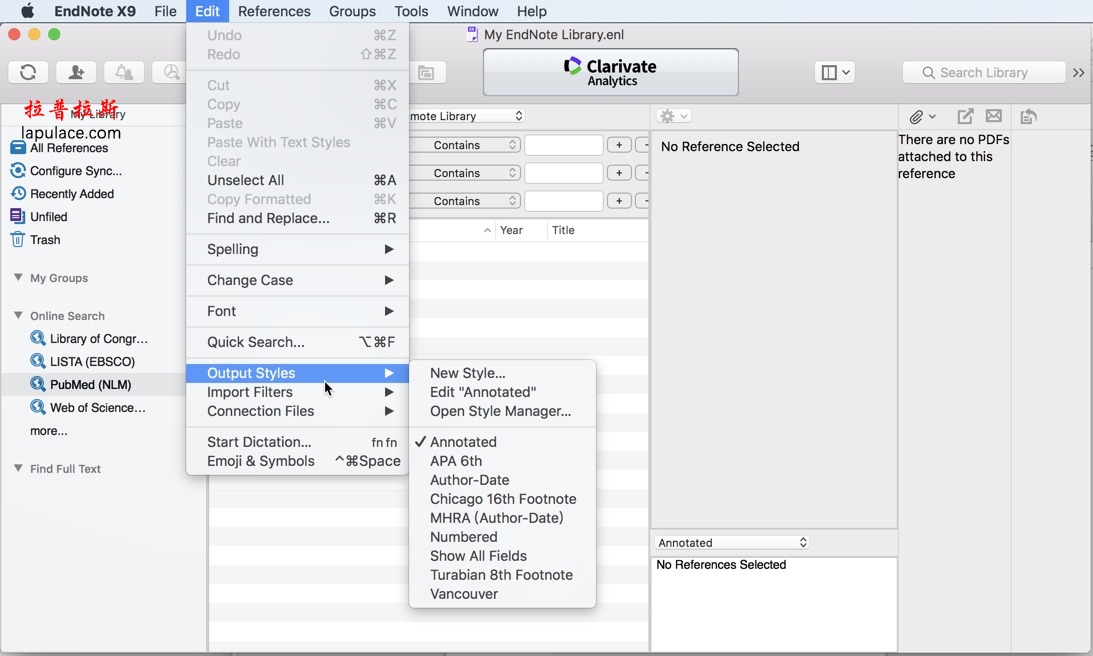Click the more... link under Online Search

click(49, 431)
